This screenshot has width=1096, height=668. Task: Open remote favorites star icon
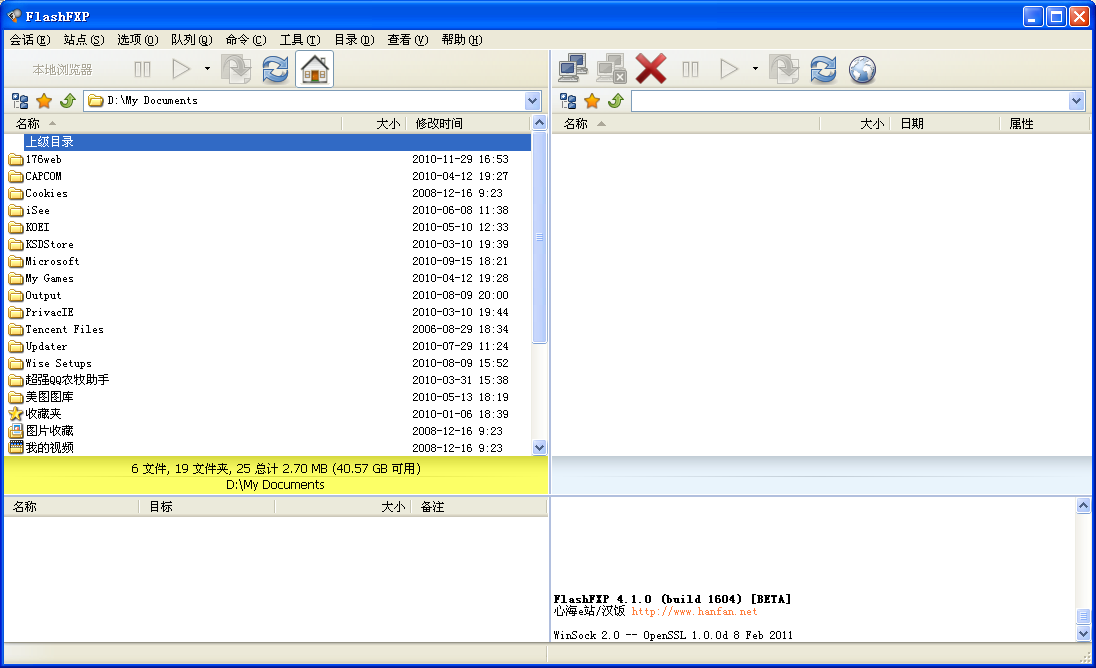tap(593, 100)
